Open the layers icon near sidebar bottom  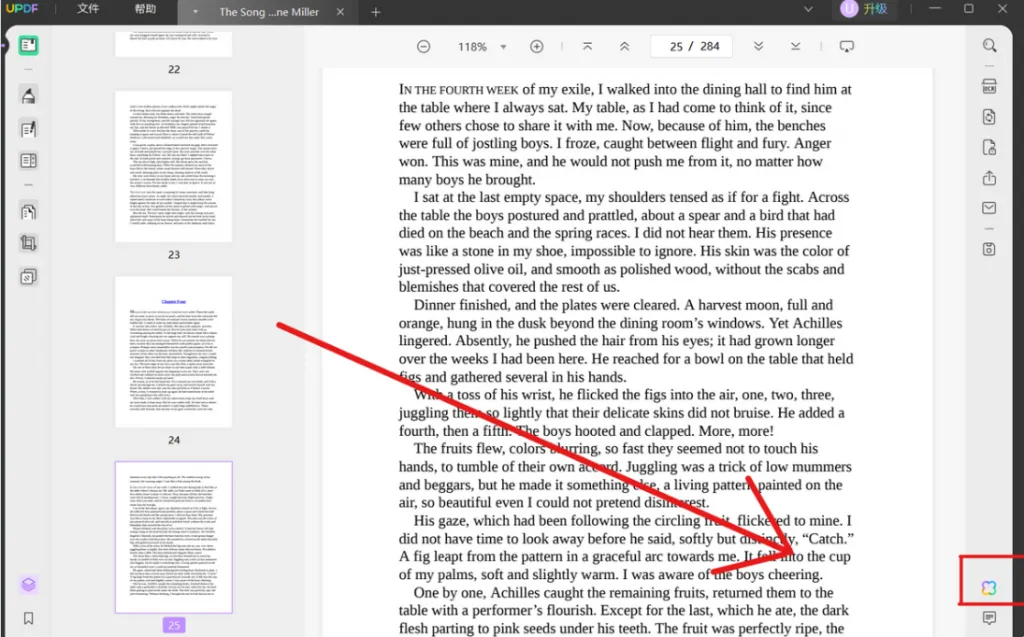[28, 584]
